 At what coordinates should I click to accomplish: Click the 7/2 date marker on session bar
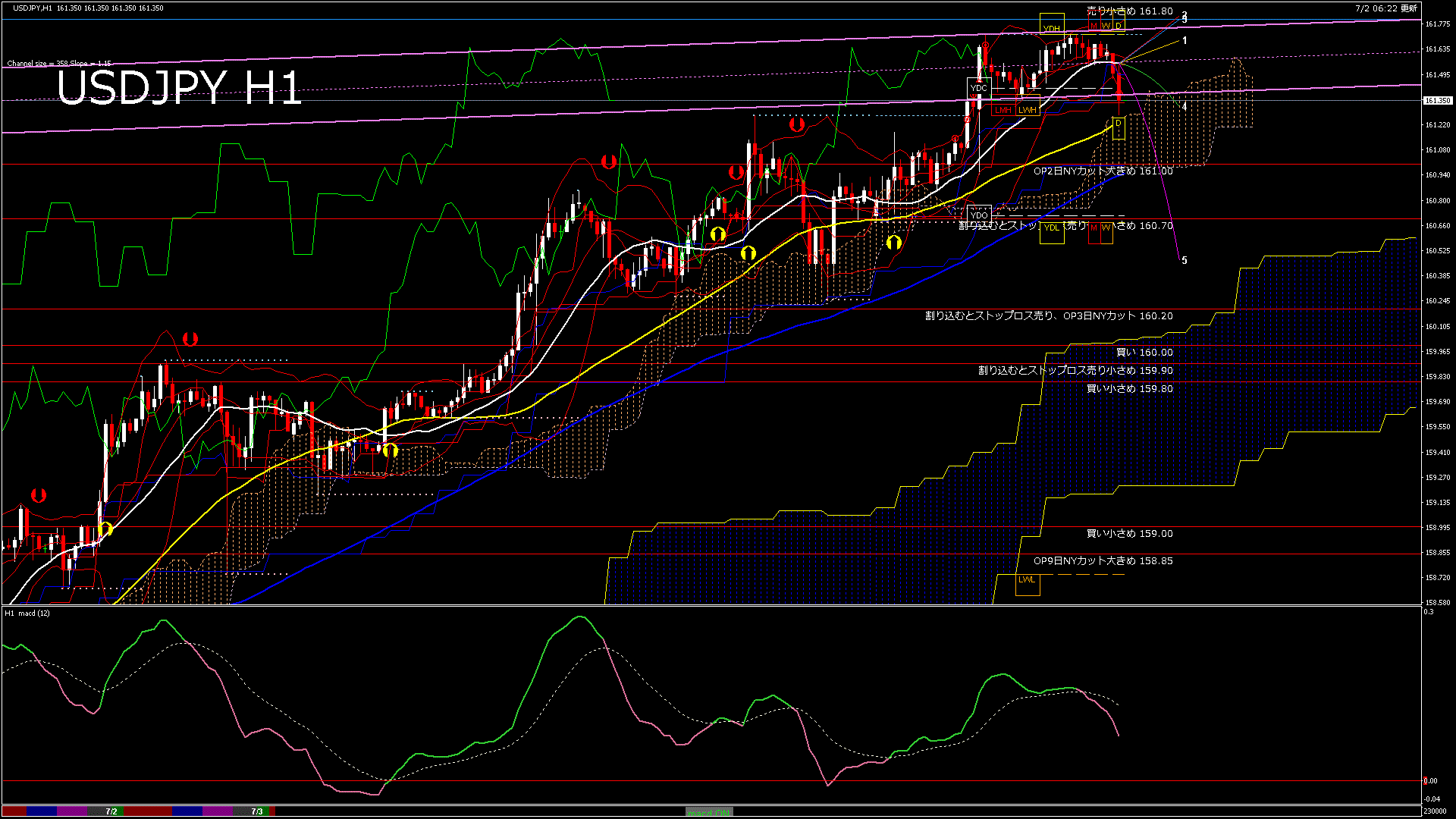(x=111, y=811)
